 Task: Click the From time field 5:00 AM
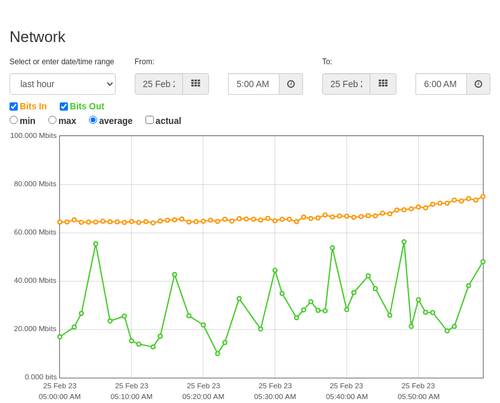[254, 84]
